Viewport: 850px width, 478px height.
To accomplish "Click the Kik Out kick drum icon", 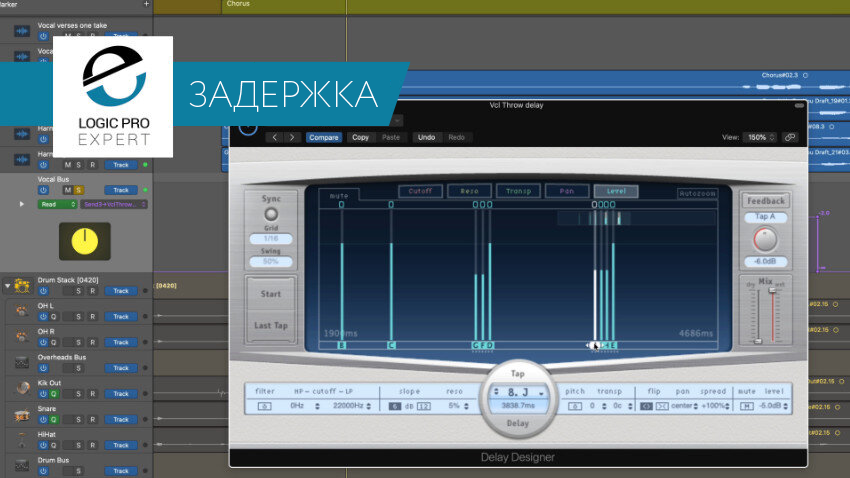I will 22,388.
